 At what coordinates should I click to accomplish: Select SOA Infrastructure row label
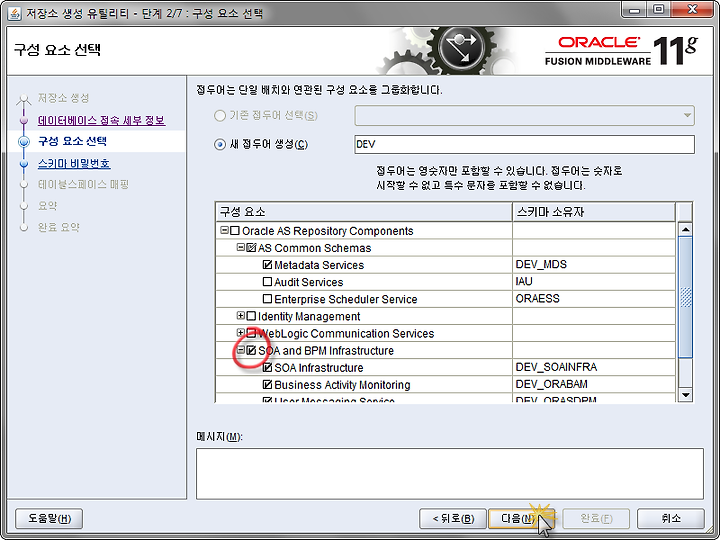319,368
